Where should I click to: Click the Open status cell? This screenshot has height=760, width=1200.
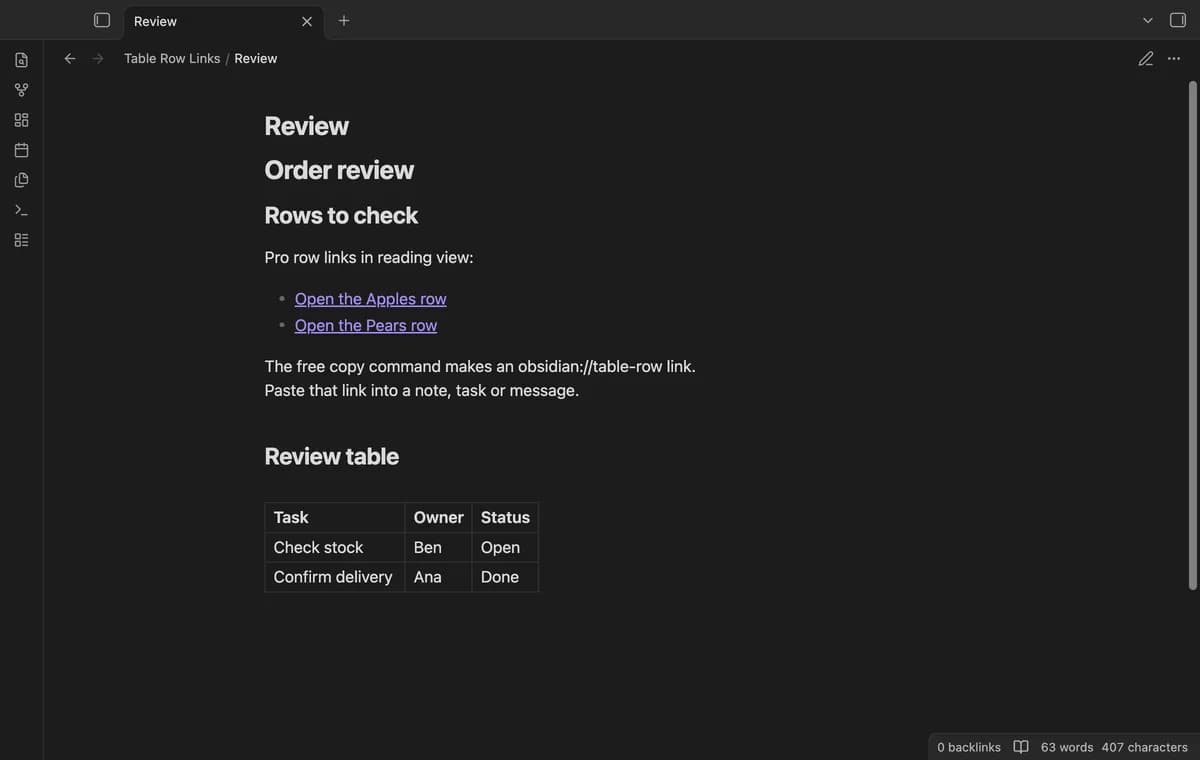click(x=505, y=547)
